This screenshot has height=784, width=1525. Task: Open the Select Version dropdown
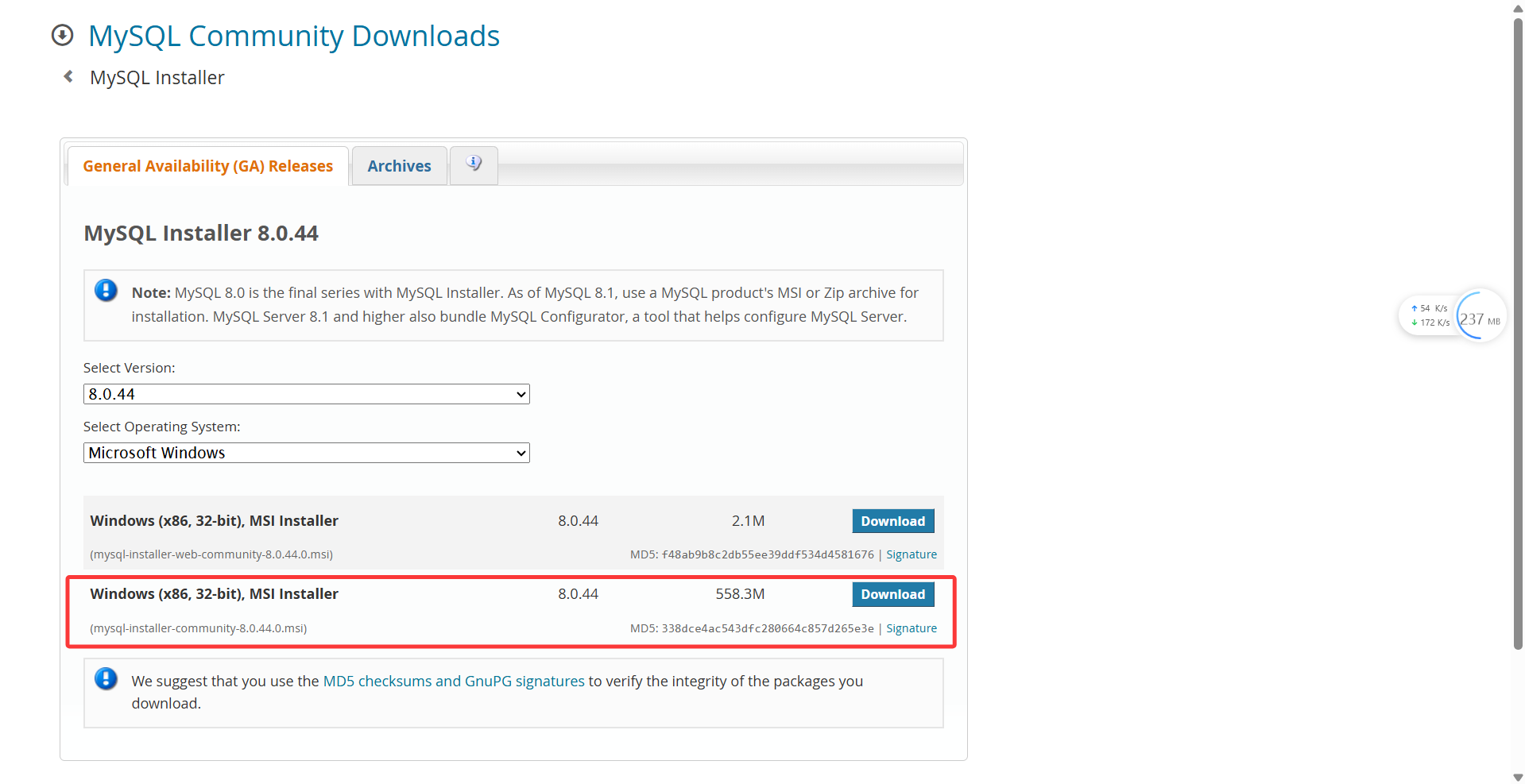point(307,394)
